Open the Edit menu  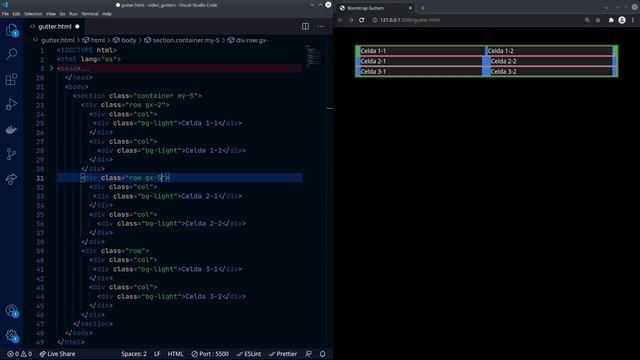(x=16, y=14)
